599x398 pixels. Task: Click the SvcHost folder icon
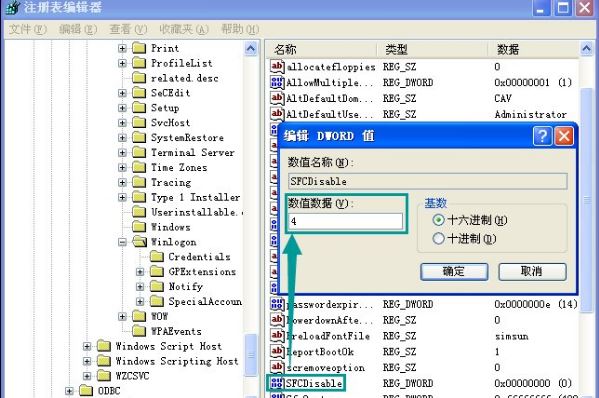[139, 123]
